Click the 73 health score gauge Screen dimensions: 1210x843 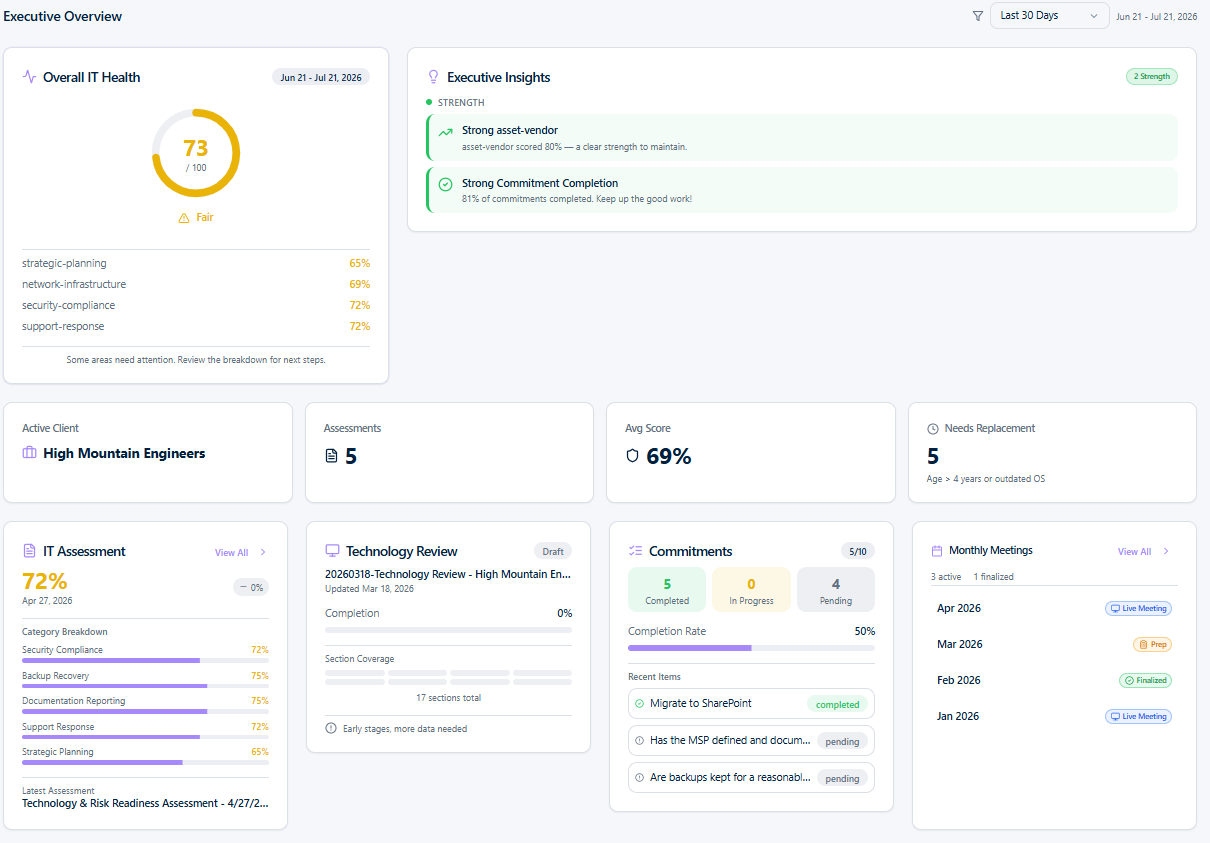pos(196,153)
